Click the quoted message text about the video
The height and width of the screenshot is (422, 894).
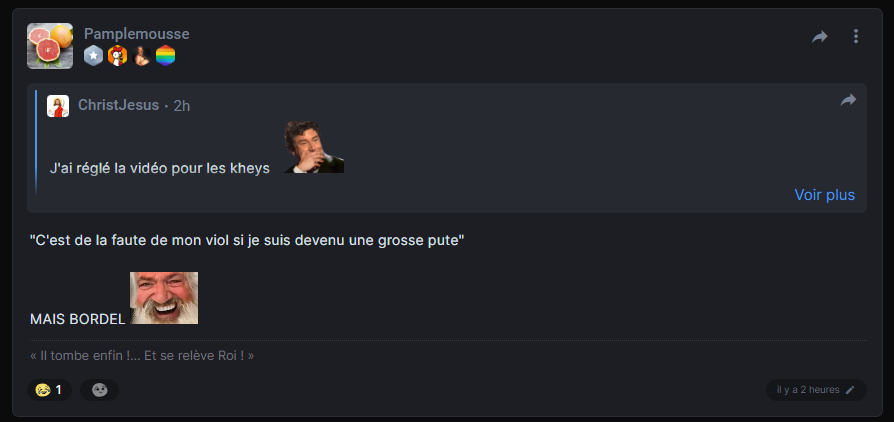160,169
